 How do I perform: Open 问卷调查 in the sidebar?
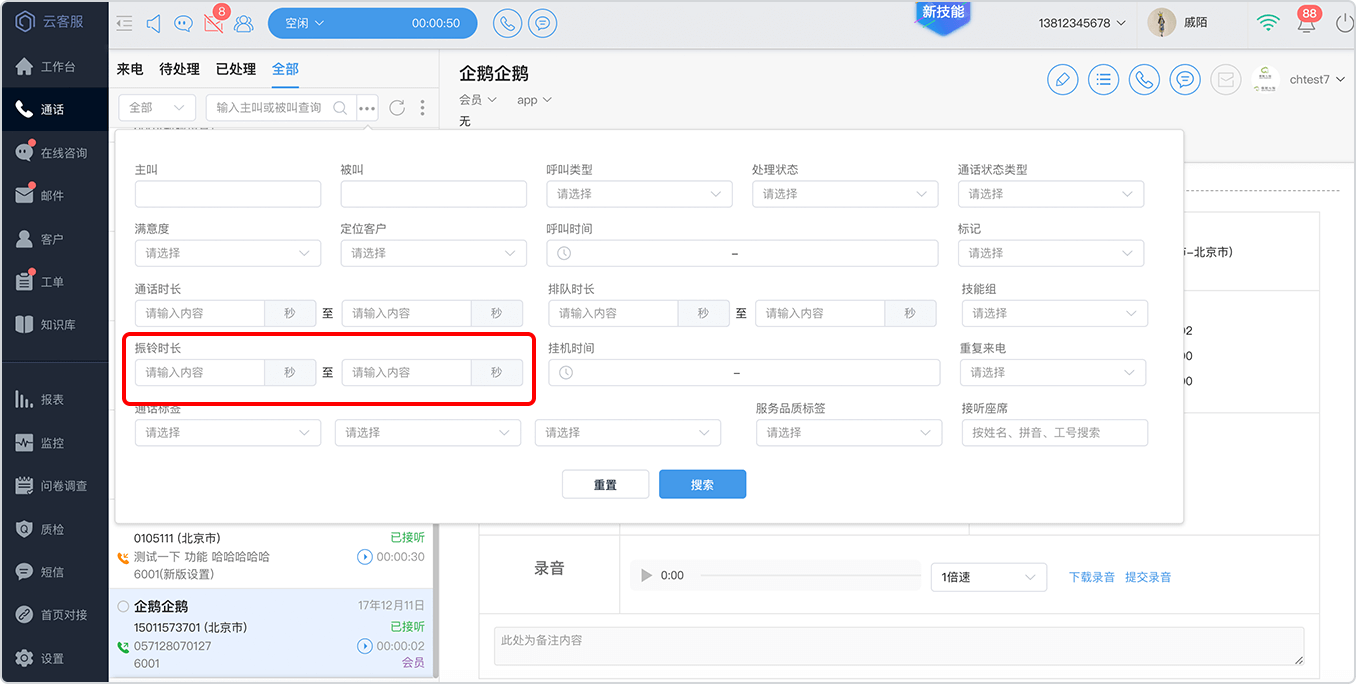[x=54, y=485]
